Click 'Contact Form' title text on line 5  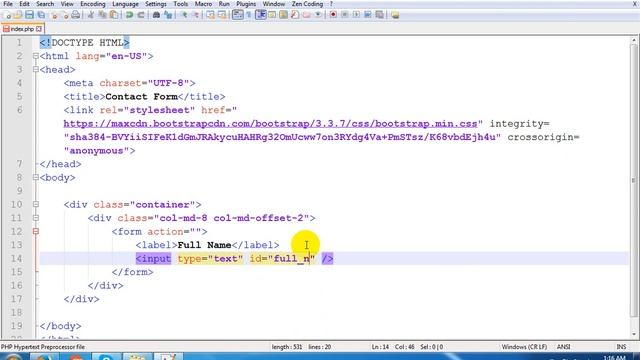(141, 97)
